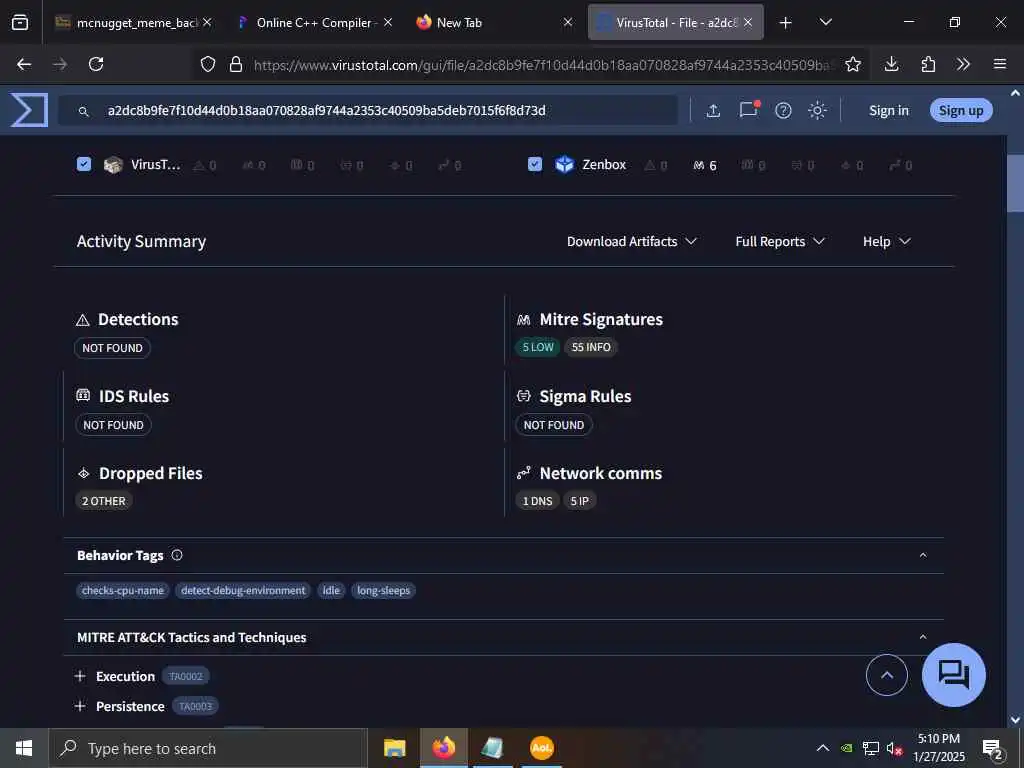Image resolution: width=1024 pixels, height=768 pixels.
Task: Open the Firefox hamburger menu
Action: [x=999, y=64]
